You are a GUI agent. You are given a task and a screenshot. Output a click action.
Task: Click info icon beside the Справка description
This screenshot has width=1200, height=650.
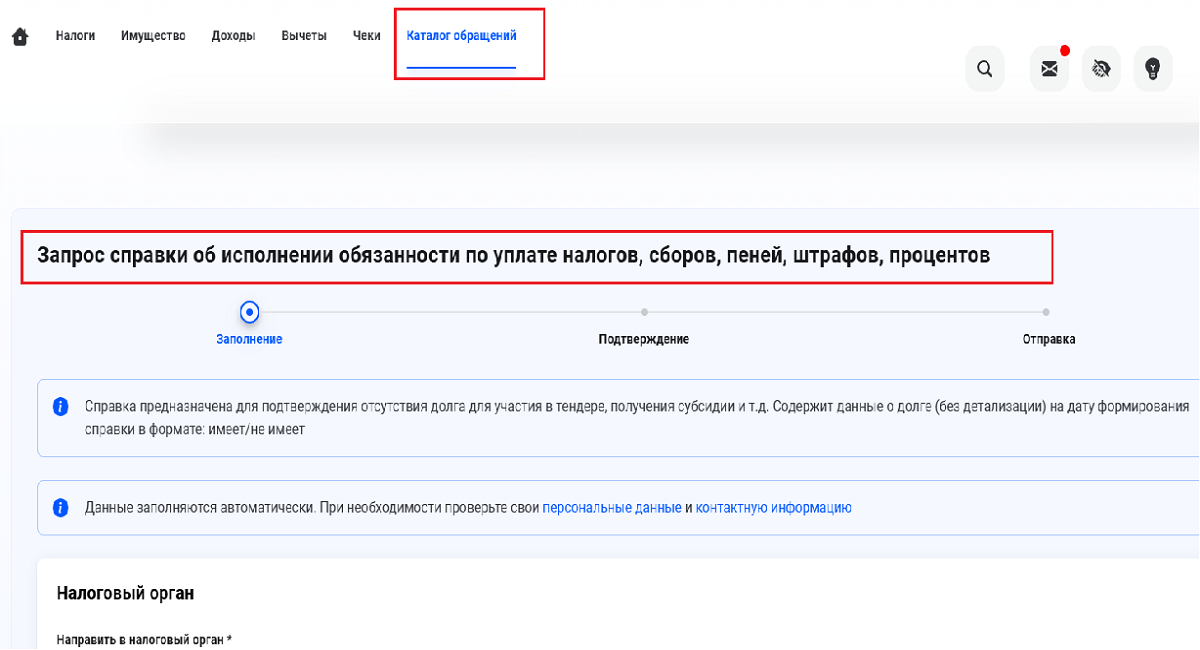coord(61,407)
